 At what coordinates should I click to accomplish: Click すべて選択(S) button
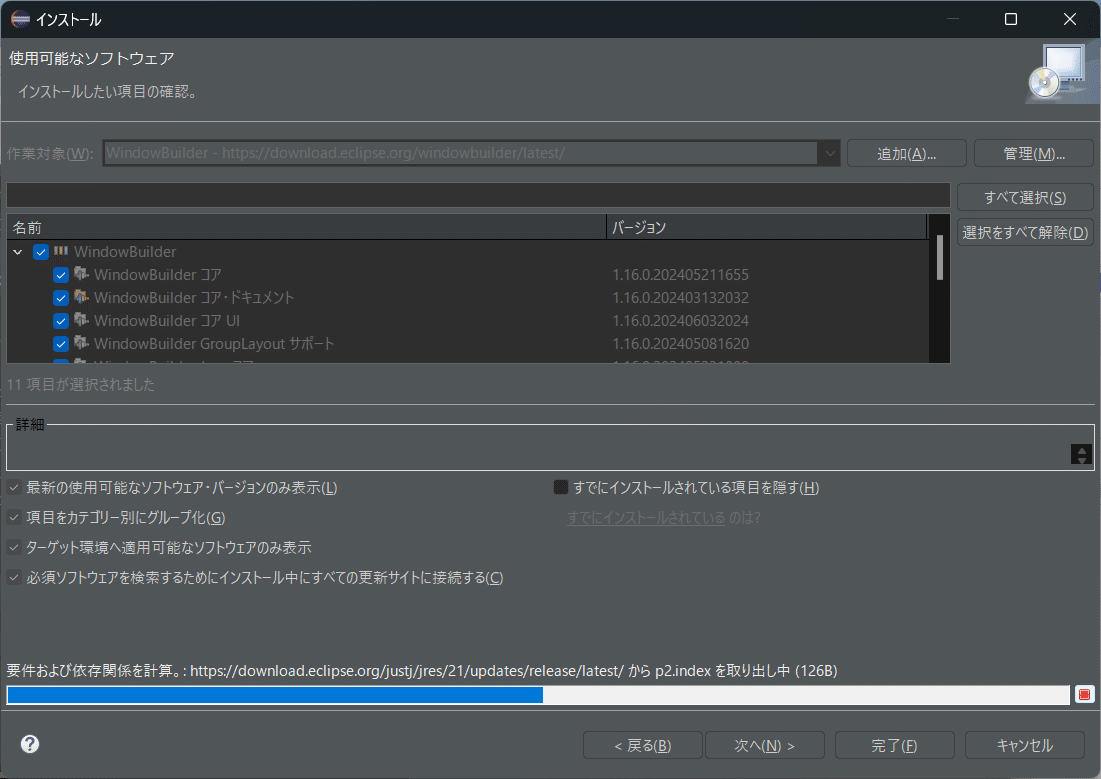[1025, 197]
